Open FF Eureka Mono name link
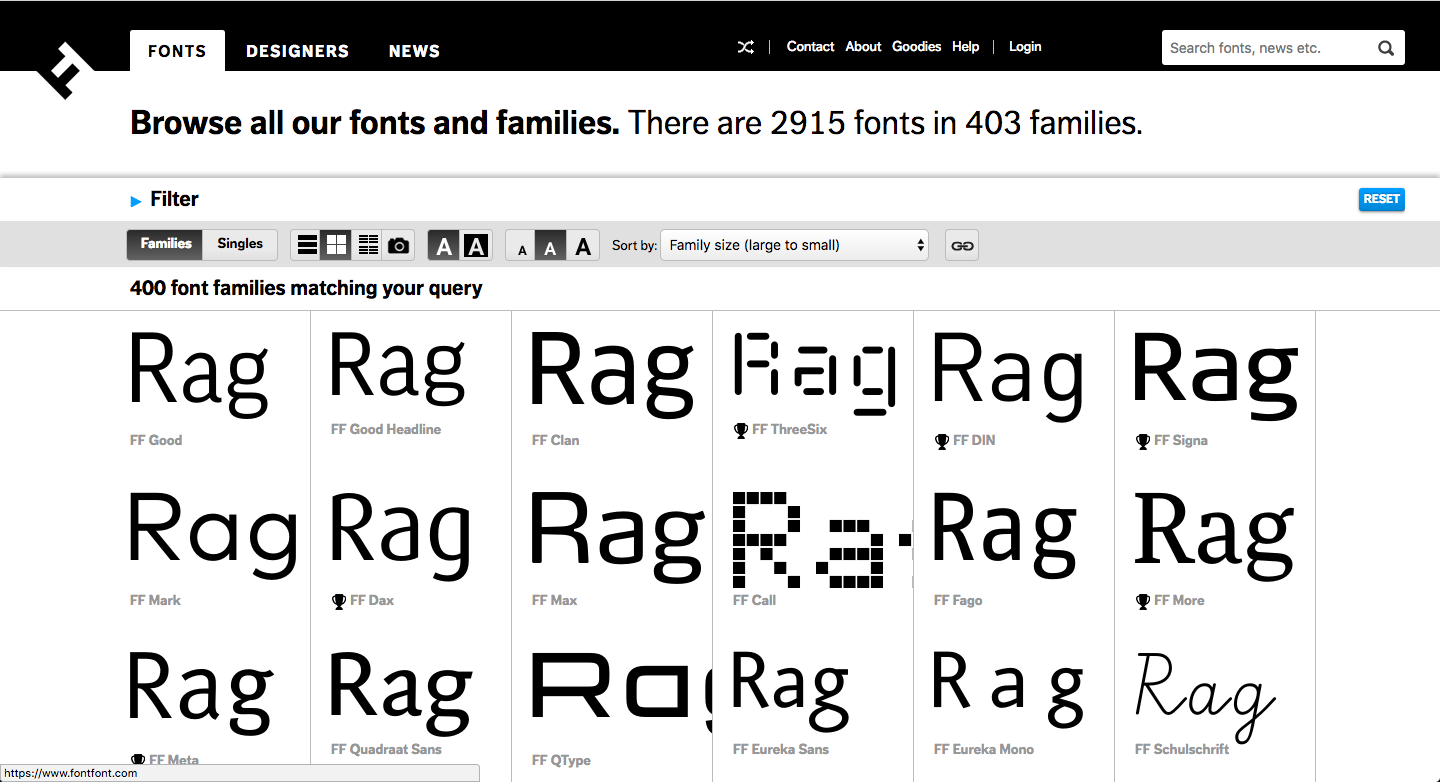This screenshot has width=1440, height=782. (x=984, y=750)
